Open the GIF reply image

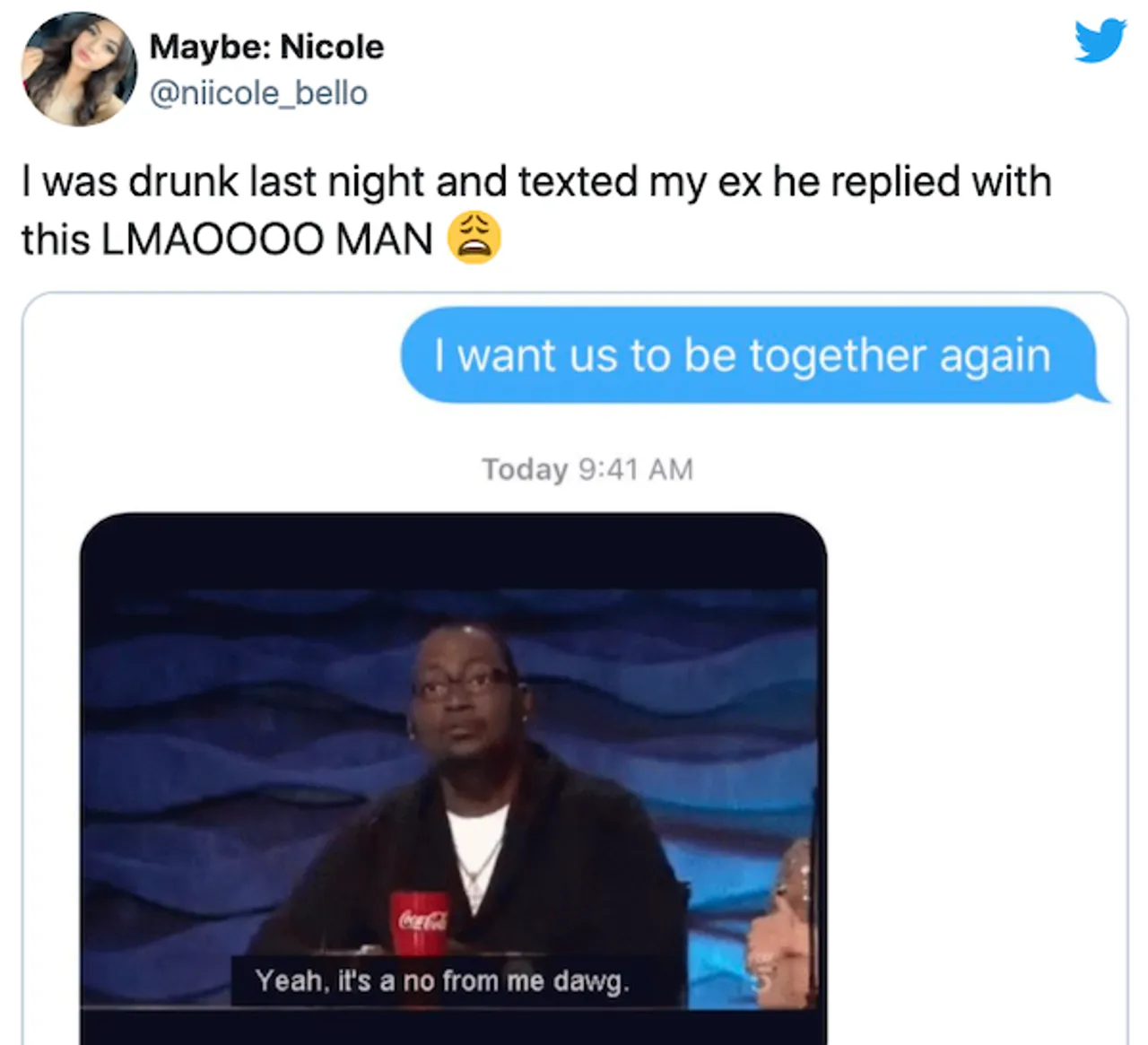pyautogui.click(x=453, y=779)
